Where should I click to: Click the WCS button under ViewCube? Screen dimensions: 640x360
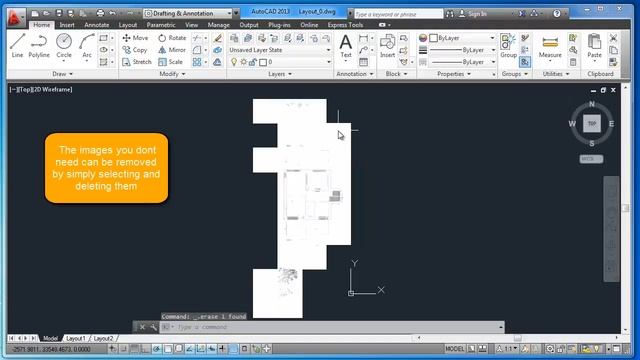[591, 159]
